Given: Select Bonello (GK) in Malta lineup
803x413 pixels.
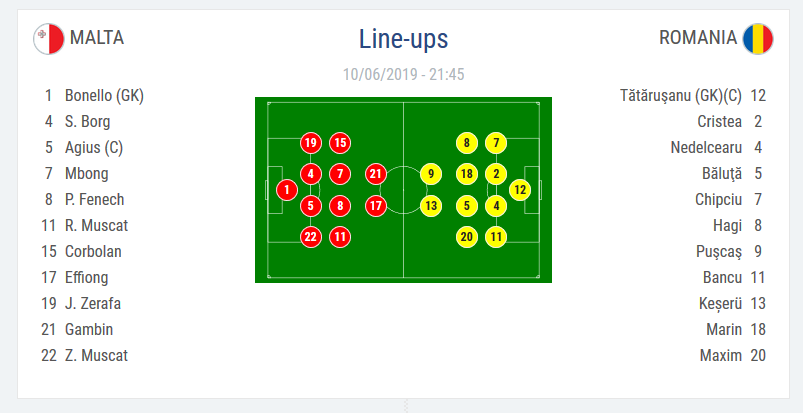Looking at the screenshot, I should click(104, 96).
